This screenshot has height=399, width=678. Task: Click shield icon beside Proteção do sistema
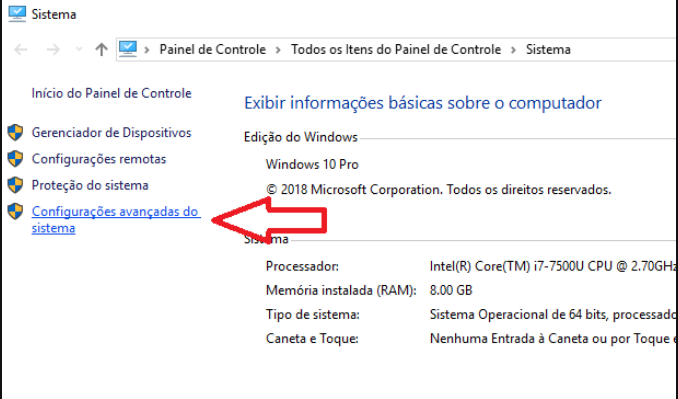pyautogui.click(x=16, y=185)
